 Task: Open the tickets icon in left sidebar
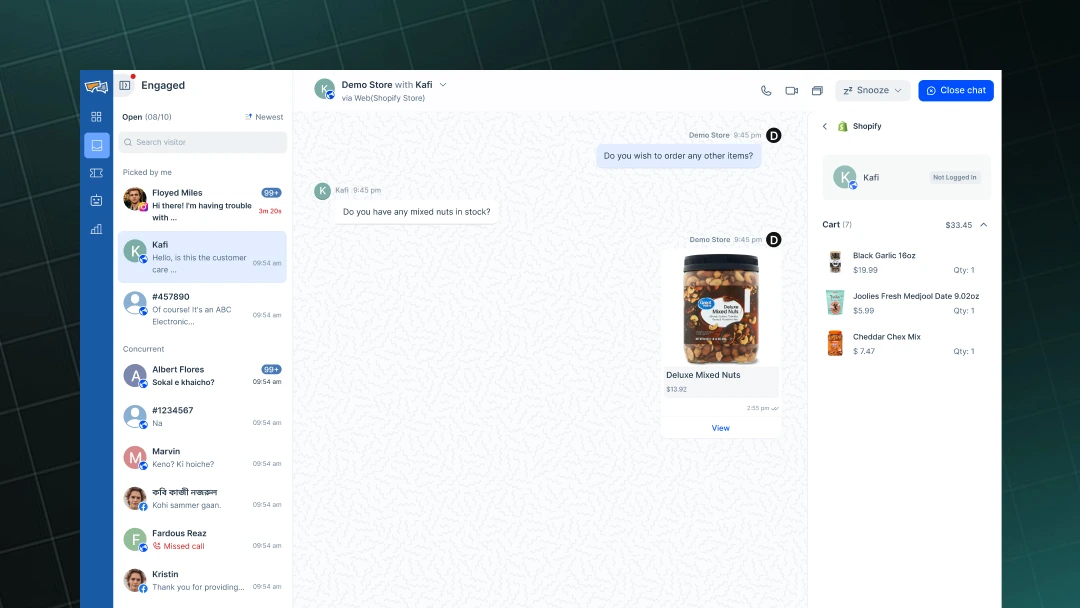(96, 173)
